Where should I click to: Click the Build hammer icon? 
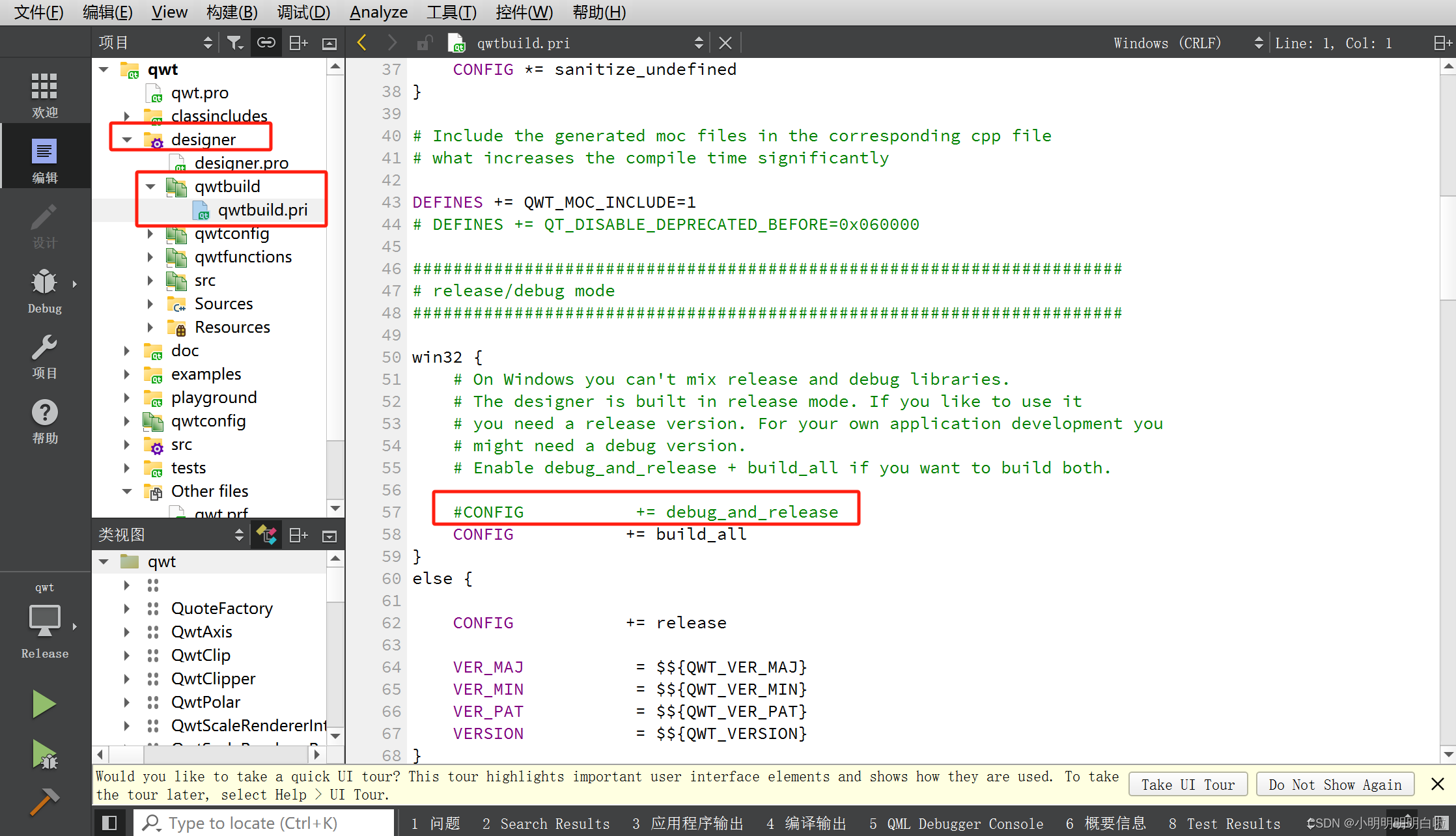[44, 802]
